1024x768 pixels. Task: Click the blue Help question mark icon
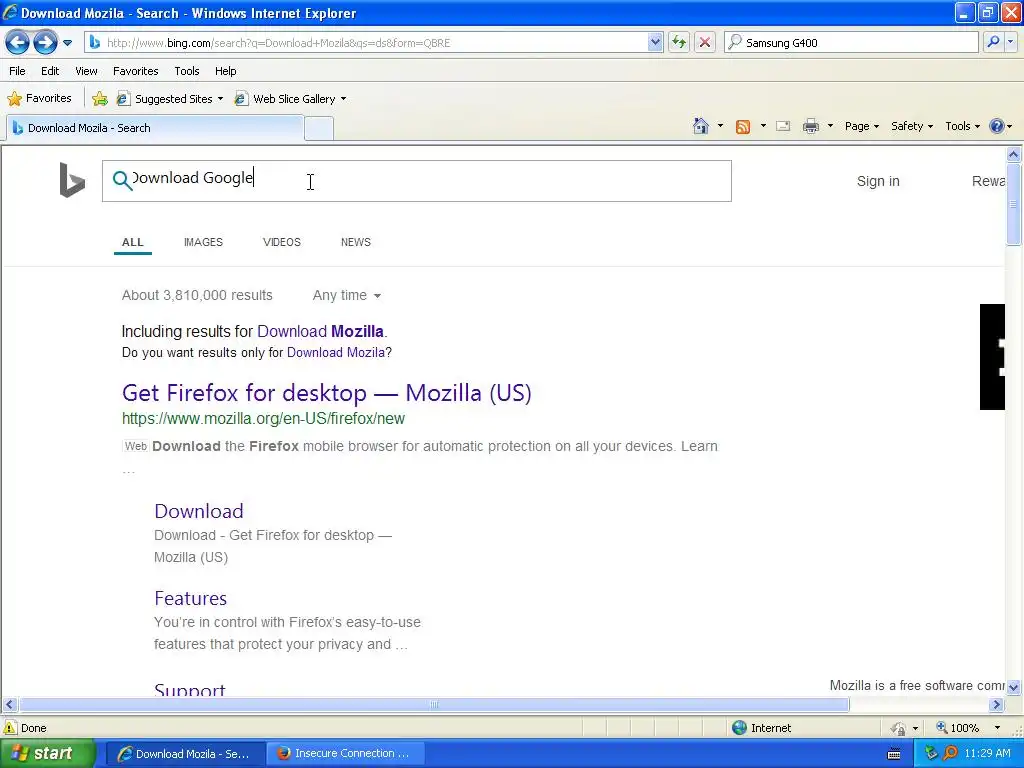(x=997, y=126)
